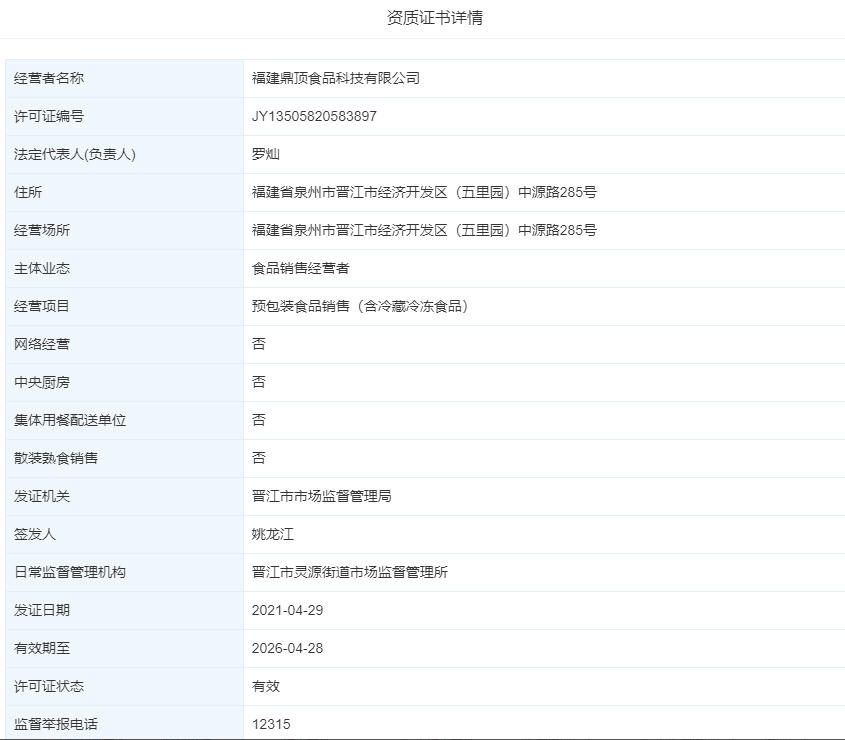Click the 发证日期 label
This screenshot has height=740, width=845.
pos(42,611)
